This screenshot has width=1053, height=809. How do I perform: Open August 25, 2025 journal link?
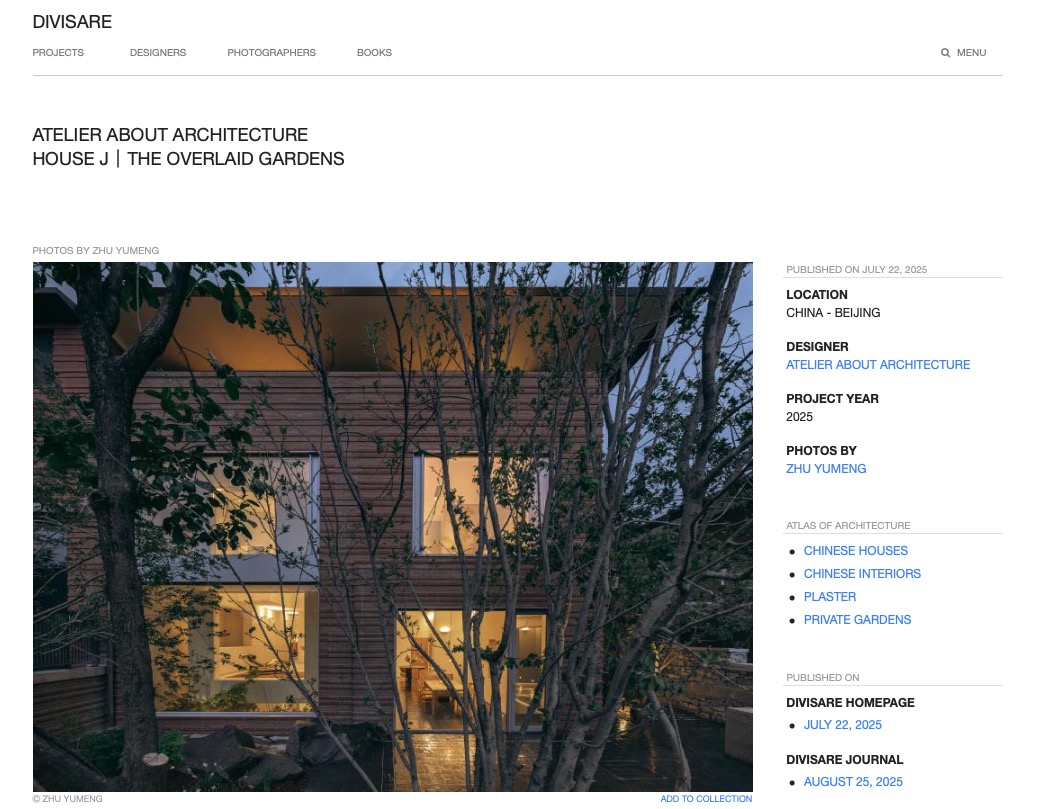pos(853,781)
